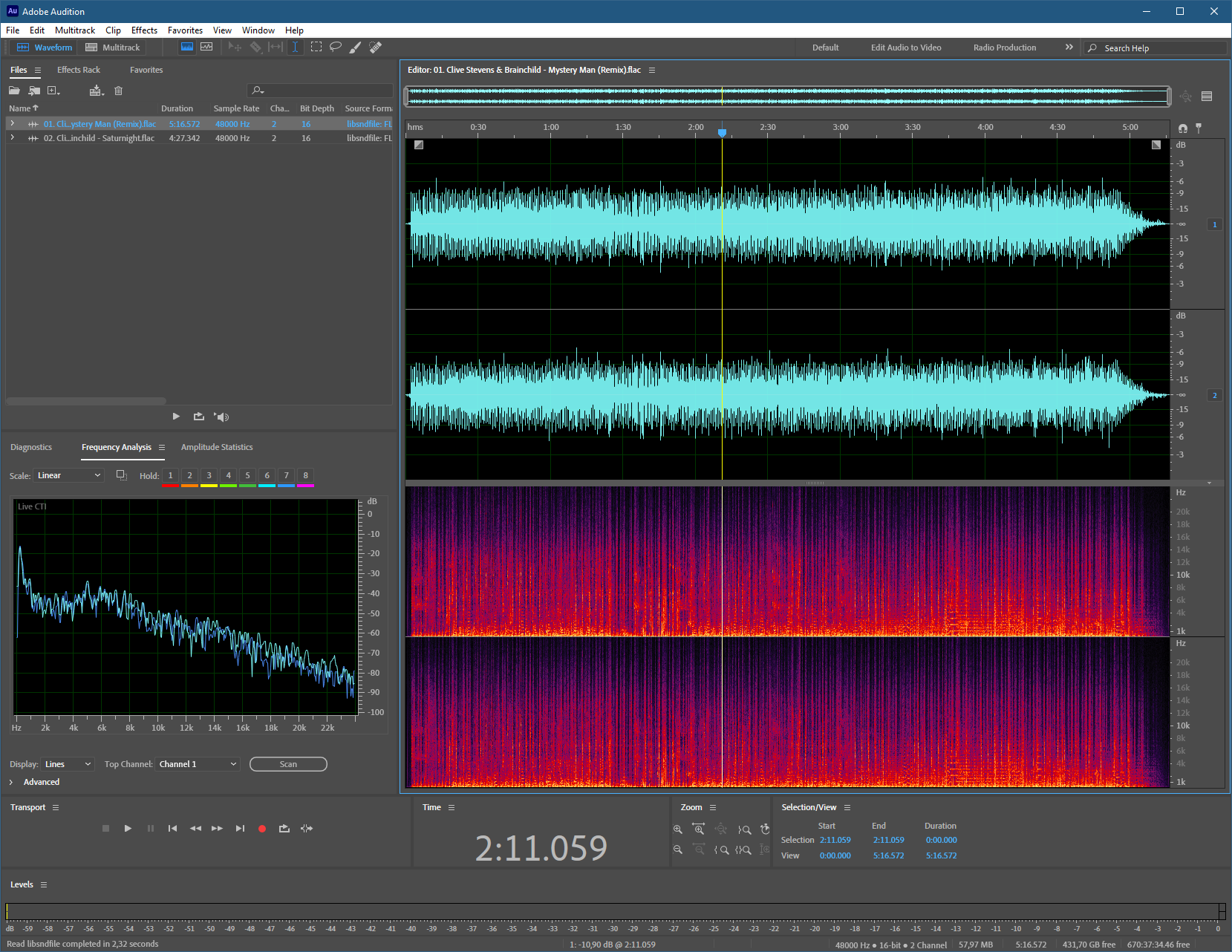
Task: Click Auto-play icon in Files panel
Action: pyautogui.click(x=221, y=417)
